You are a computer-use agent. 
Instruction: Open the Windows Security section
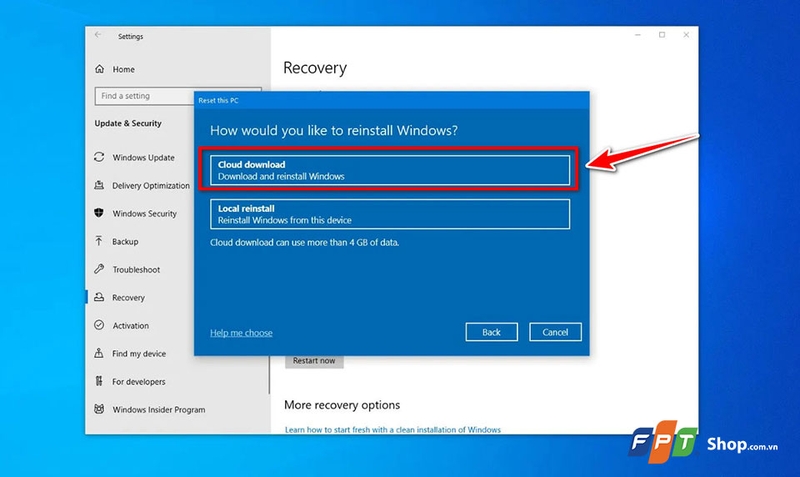(x=144, y=214)
